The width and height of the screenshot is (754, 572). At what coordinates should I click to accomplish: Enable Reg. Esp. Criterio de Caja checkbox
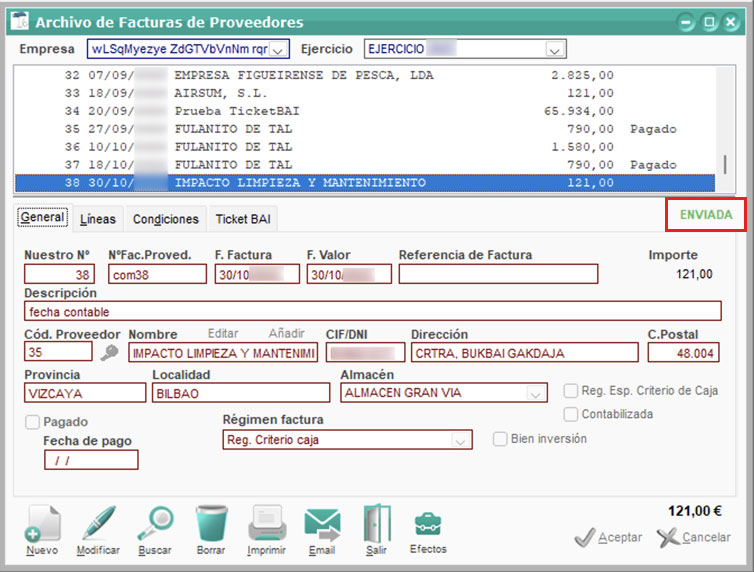click(x=571, y=391)
